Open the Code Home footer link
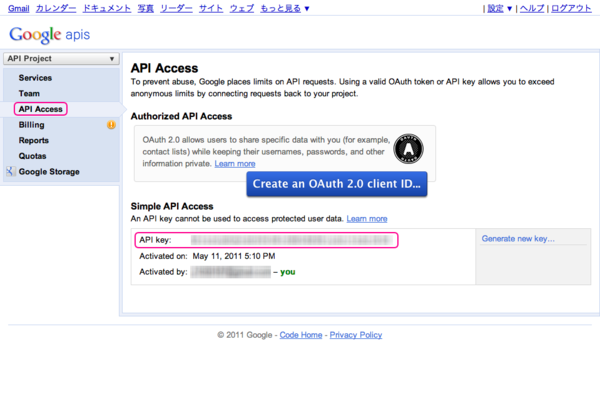 [x=301, y=335]
